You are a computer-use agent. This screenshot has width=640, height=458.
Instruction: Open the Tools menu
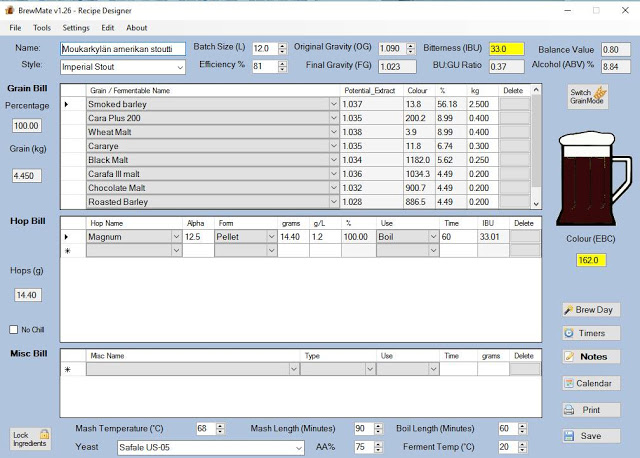pos(41,28)
